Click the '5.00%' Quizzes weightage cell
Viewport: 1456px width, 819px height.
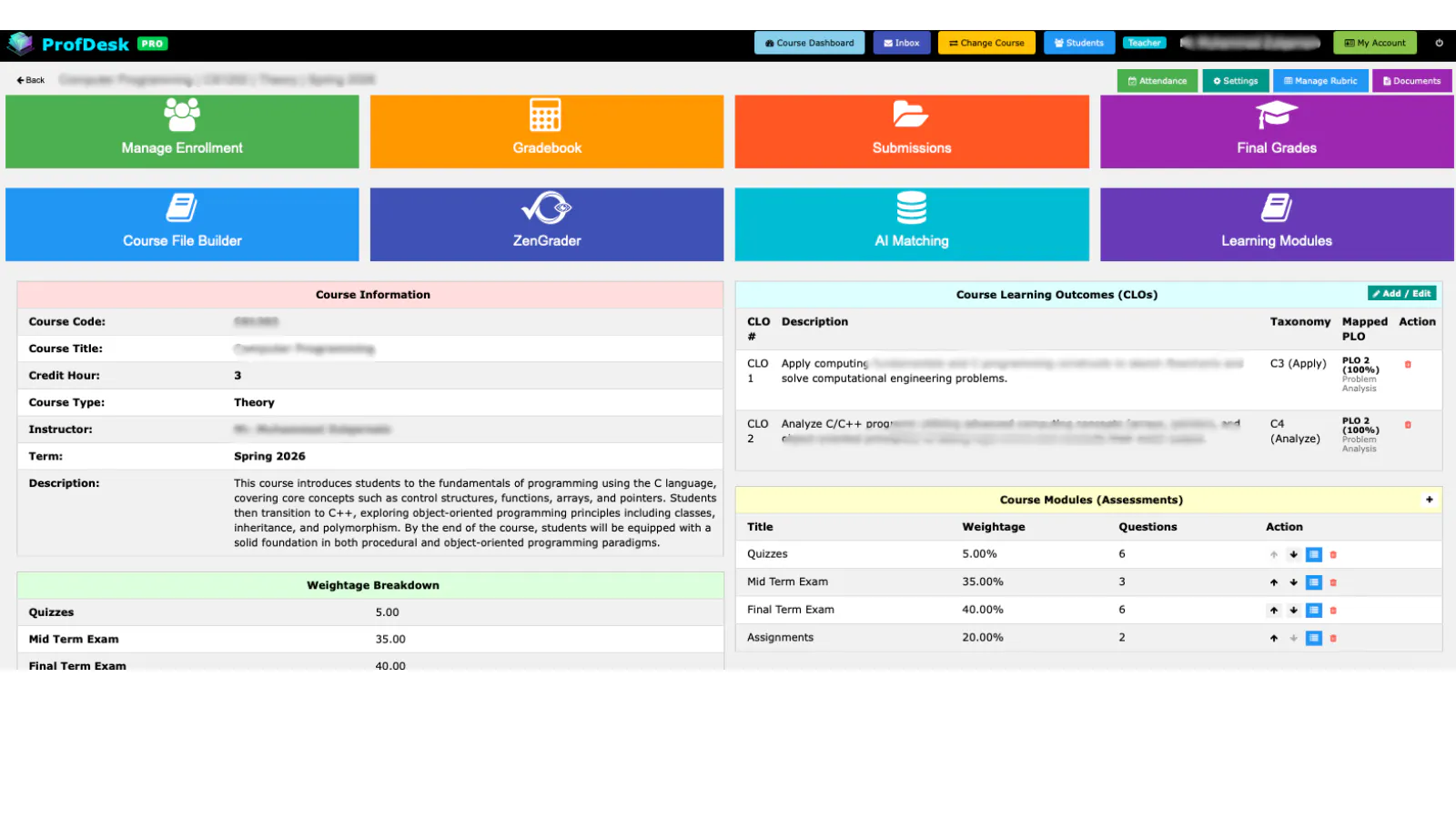click(x=979, y=554)
